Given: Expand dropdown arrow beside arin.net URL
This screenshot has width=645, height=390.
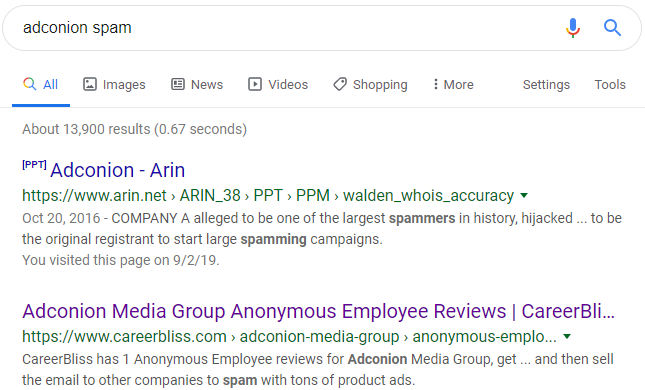Looking at the screenshot, I should 524,195.
